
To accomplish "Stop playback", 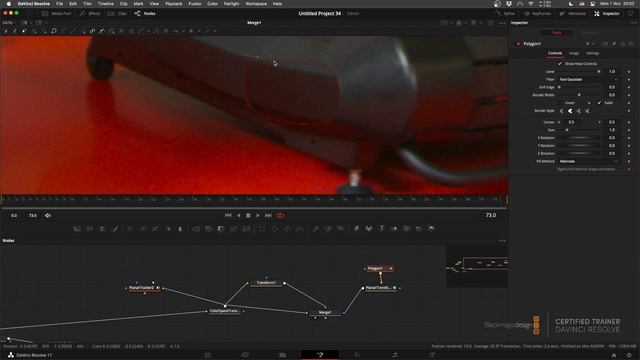I will [248, 216].
